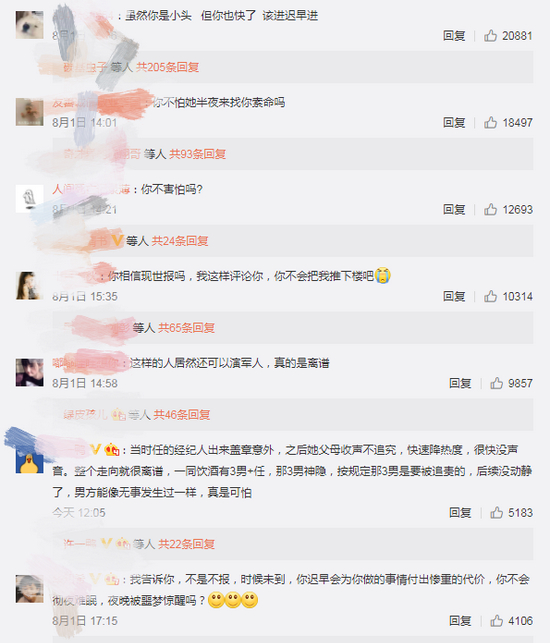
Task: Tap the thumbs-up next to 10314
Action: [x=490, y=296]
